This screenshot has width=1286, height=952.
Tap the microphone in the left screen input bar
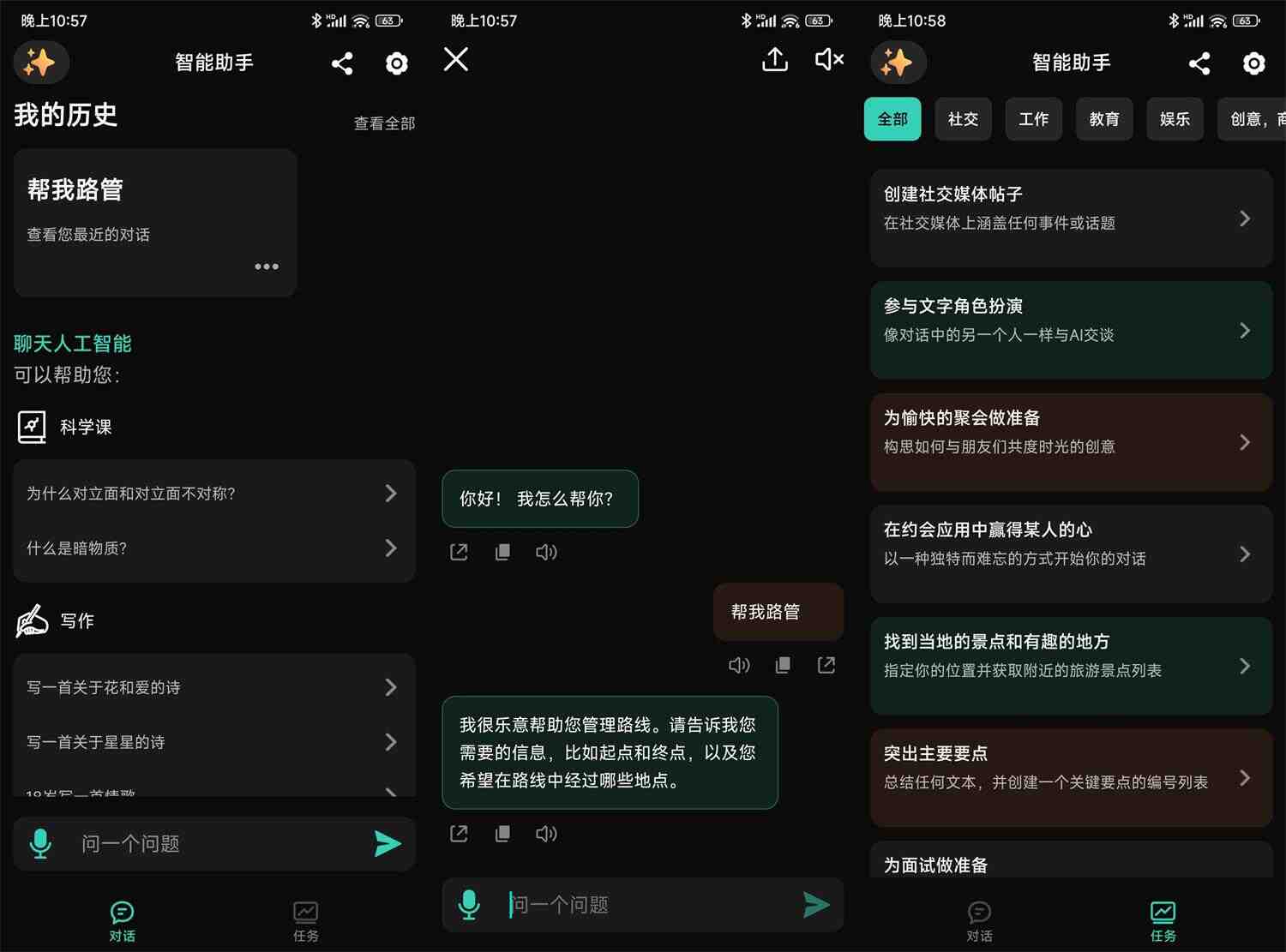click(x=40, y=843)
